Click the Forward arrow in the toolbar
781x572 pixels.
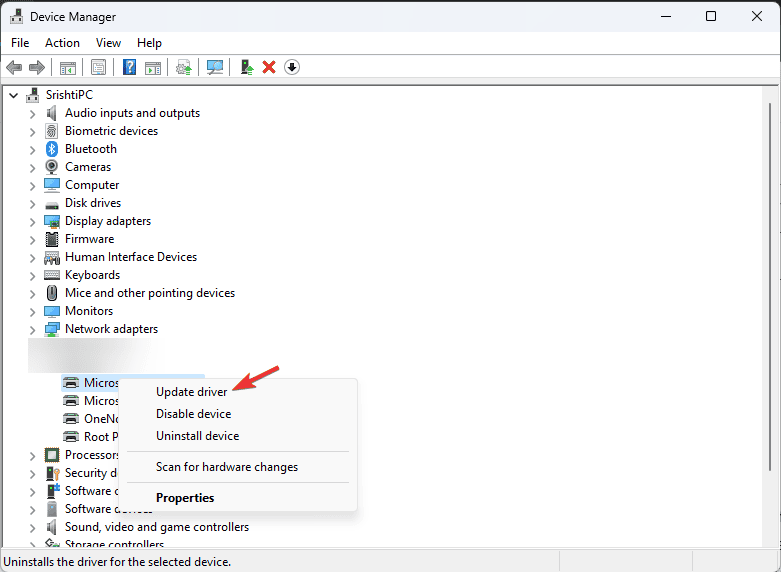tap(37, 67)
